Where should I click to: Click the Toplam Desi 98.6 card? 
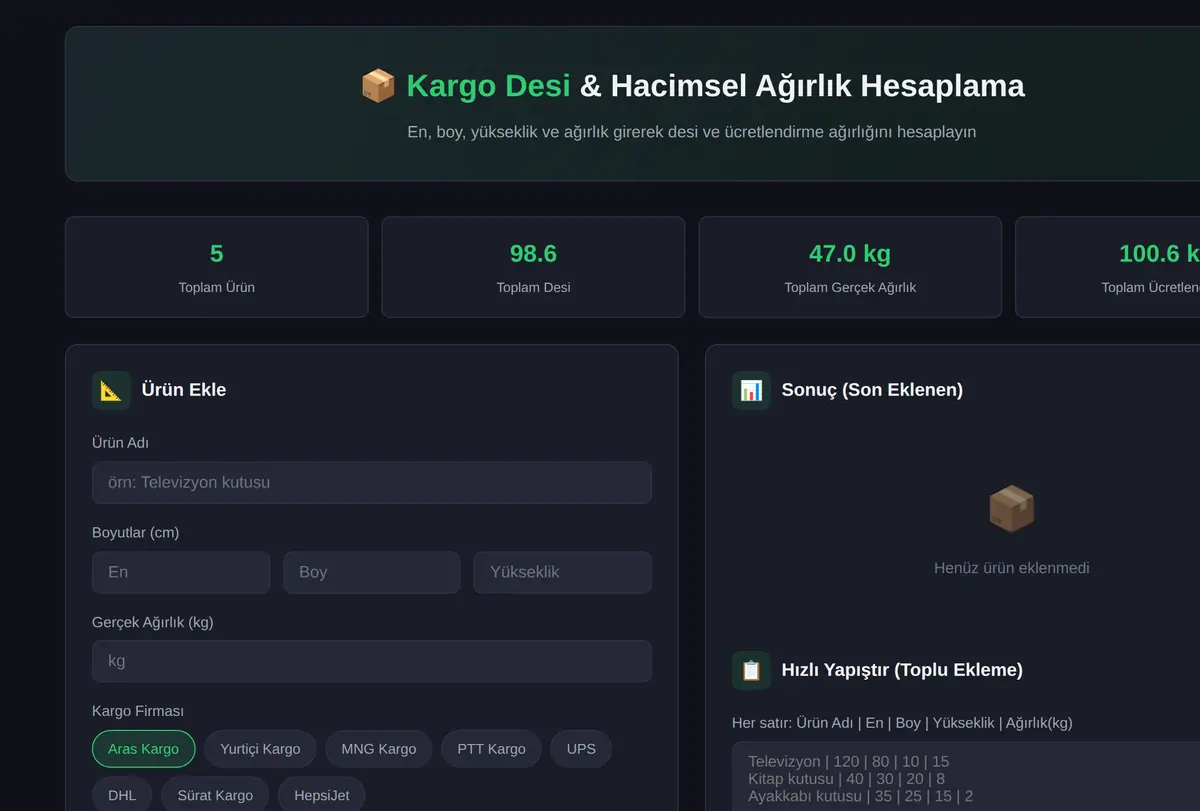(x=533, y=267)
